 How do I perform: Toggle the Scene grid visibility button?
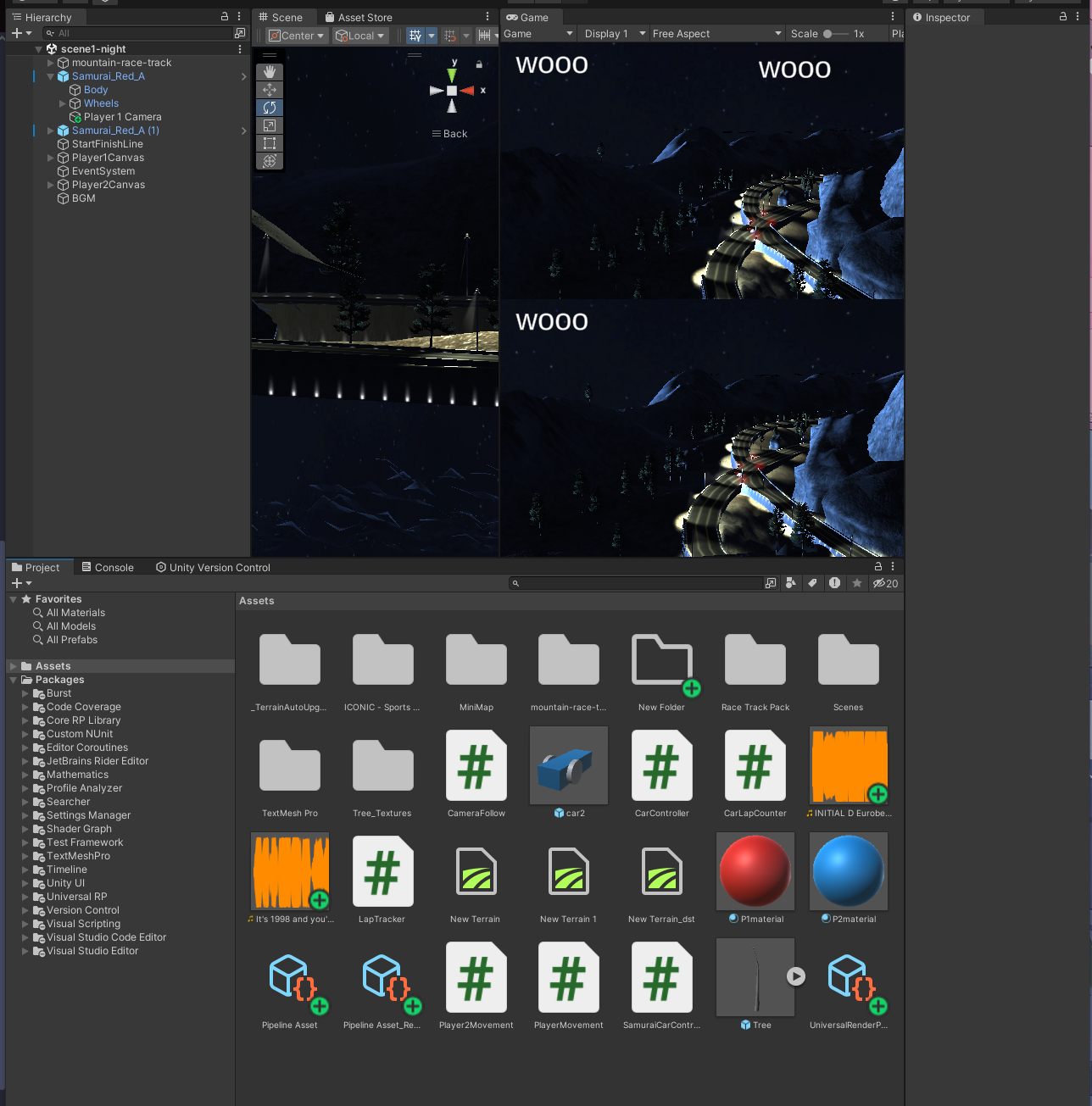tap(415, 36)
